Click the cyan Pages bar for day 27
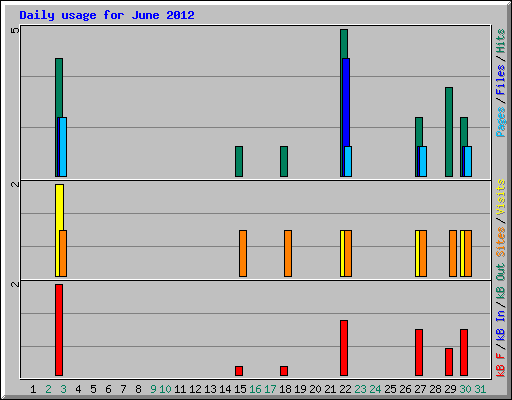Screen dimensions: 512x400 (423, 161)
